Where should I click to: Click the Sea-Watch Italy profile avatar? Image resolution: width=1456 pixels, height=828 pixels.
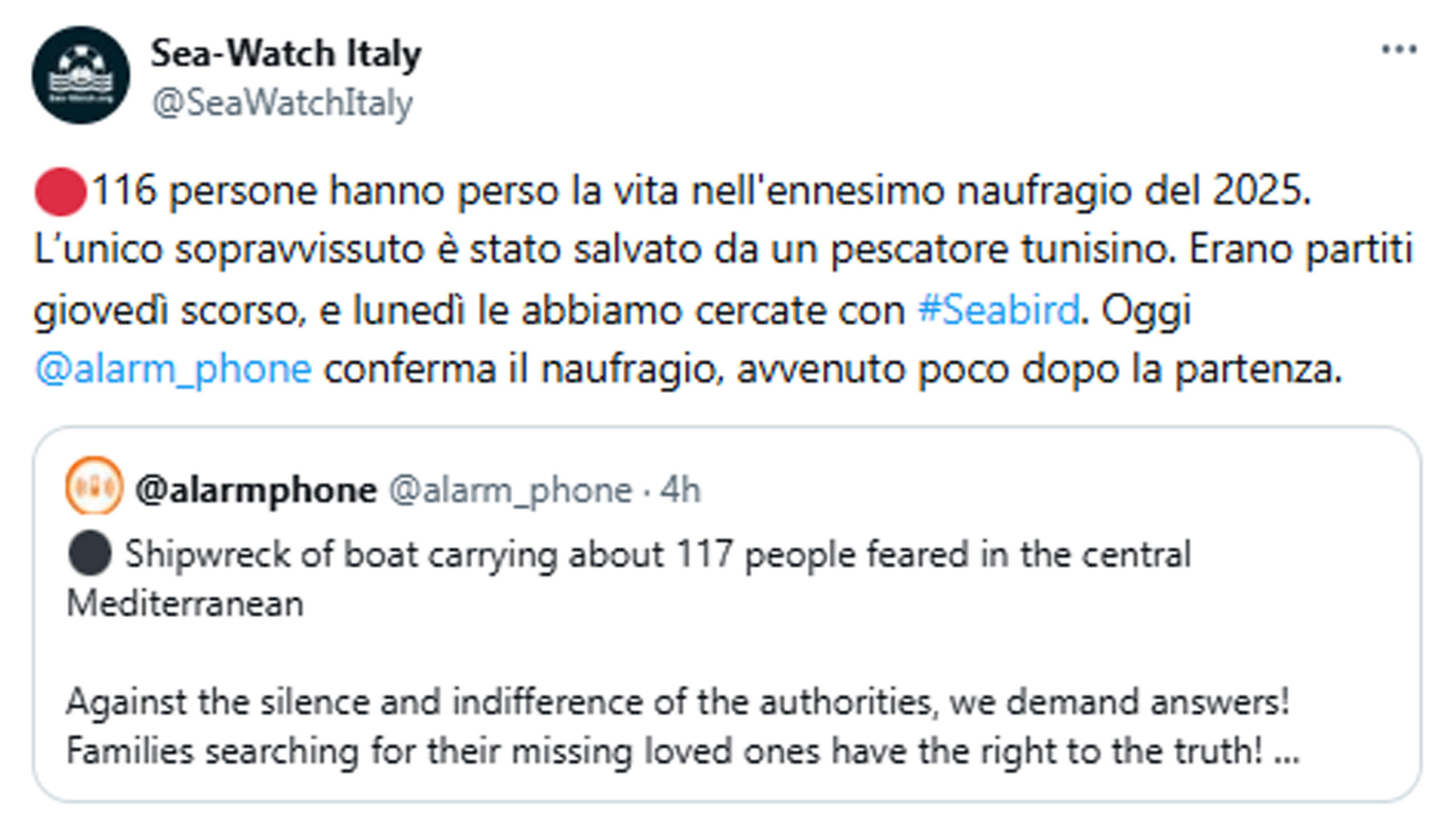[80, 75]
